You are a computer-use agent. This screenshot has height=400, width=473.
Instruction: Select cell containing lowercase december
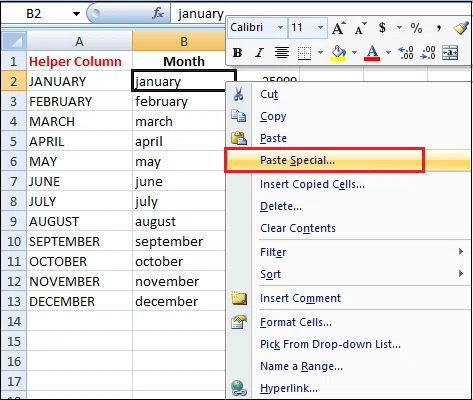coord(179,301)
